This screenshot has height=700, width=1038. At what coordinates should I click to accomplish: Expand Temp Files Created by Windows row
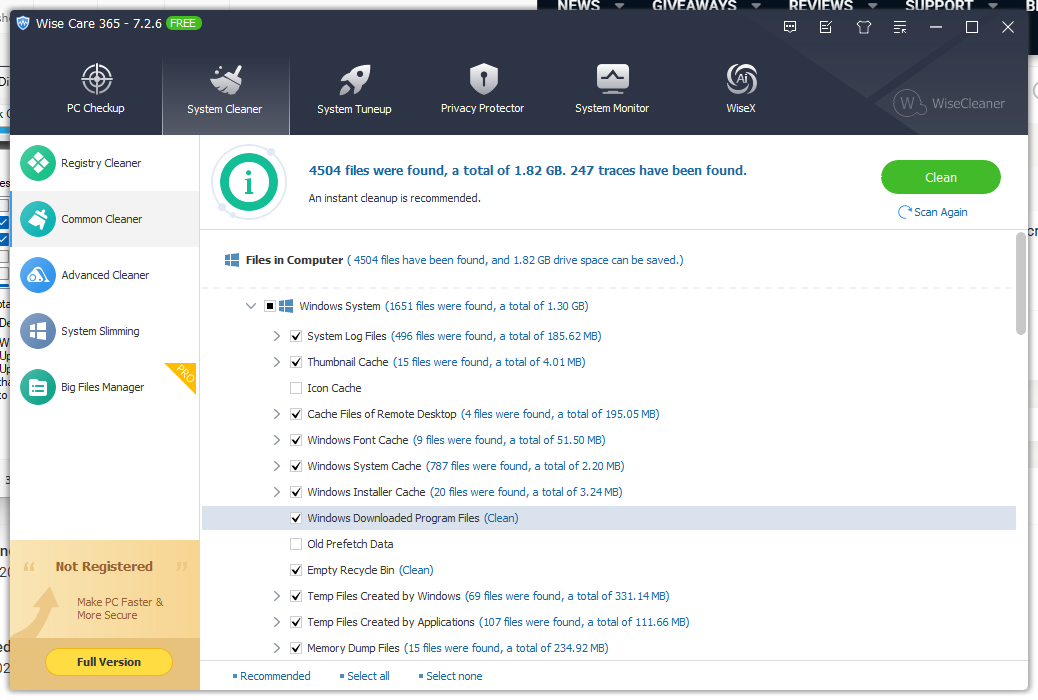click(x=277, y=596)
